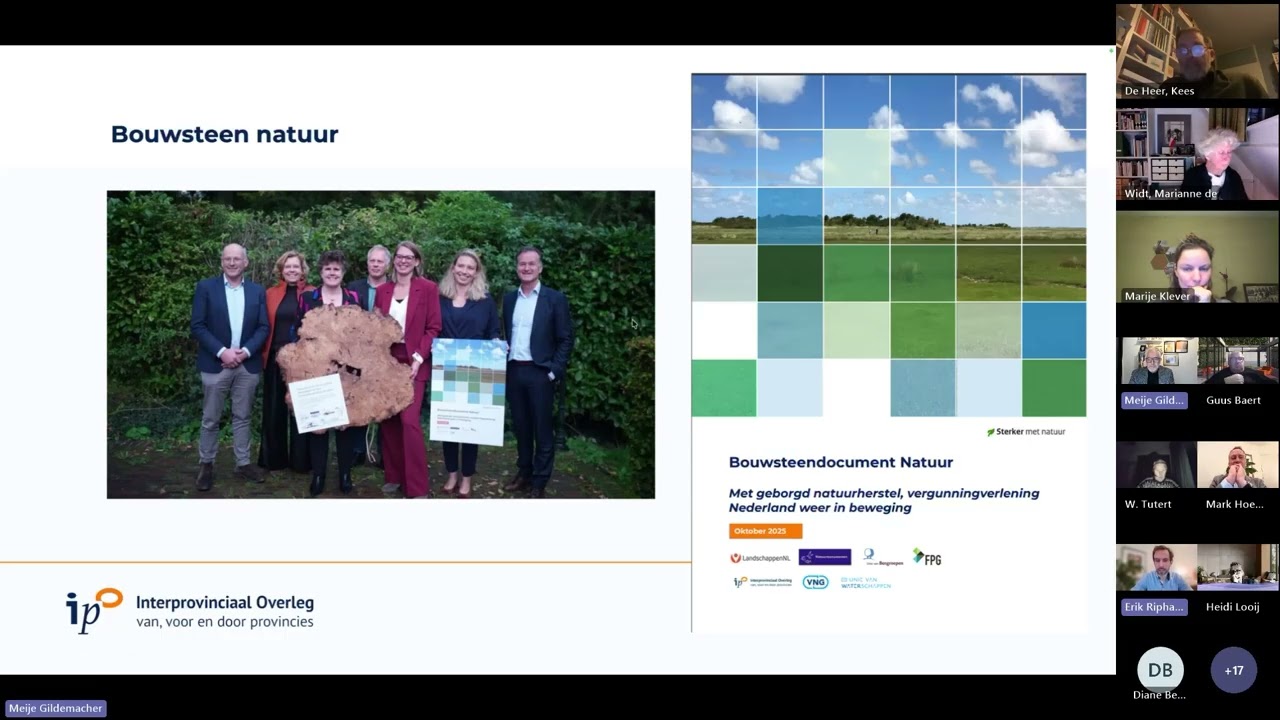Click the 'Erik Ripha...' highlighted name label
This screenshot has width=1280, height=720.
coord(1154,607)
